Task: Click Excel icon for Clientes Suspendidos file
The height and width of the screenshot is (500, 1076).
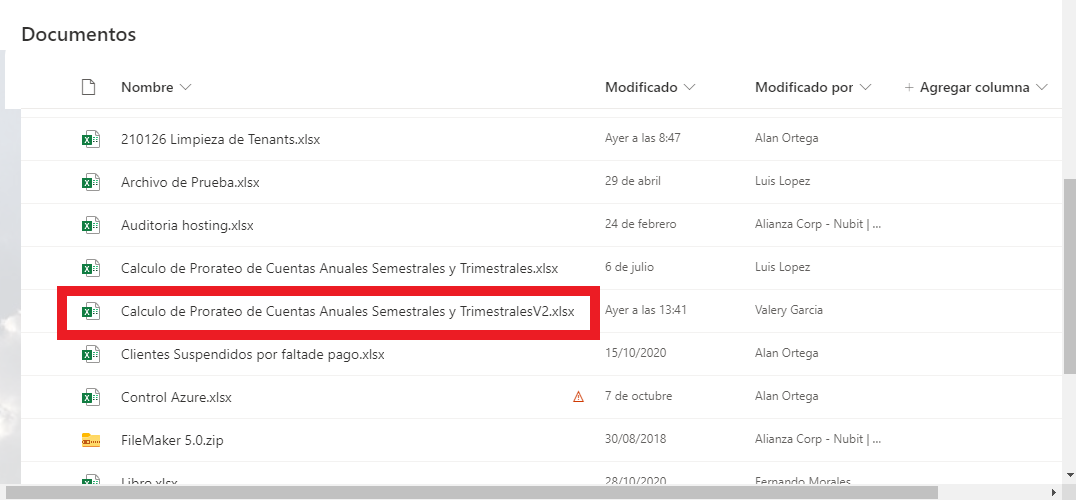Action: point(90,354)
